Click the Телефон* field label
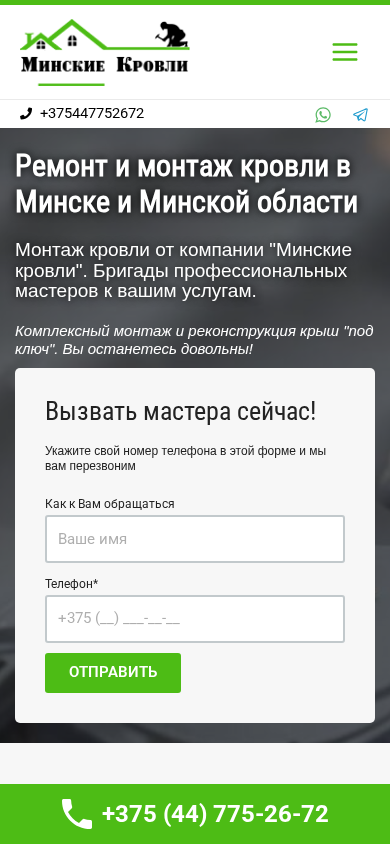Viewport: 390px width, 844px height. (x=72, y=584)
